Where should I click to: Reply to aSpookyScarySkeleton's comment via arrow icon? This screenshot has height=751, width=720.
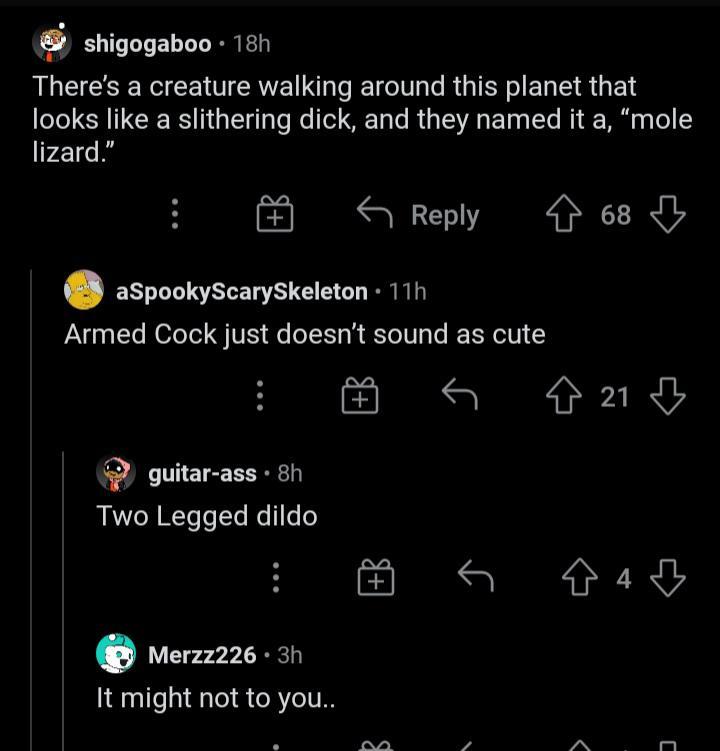point(460,397)
